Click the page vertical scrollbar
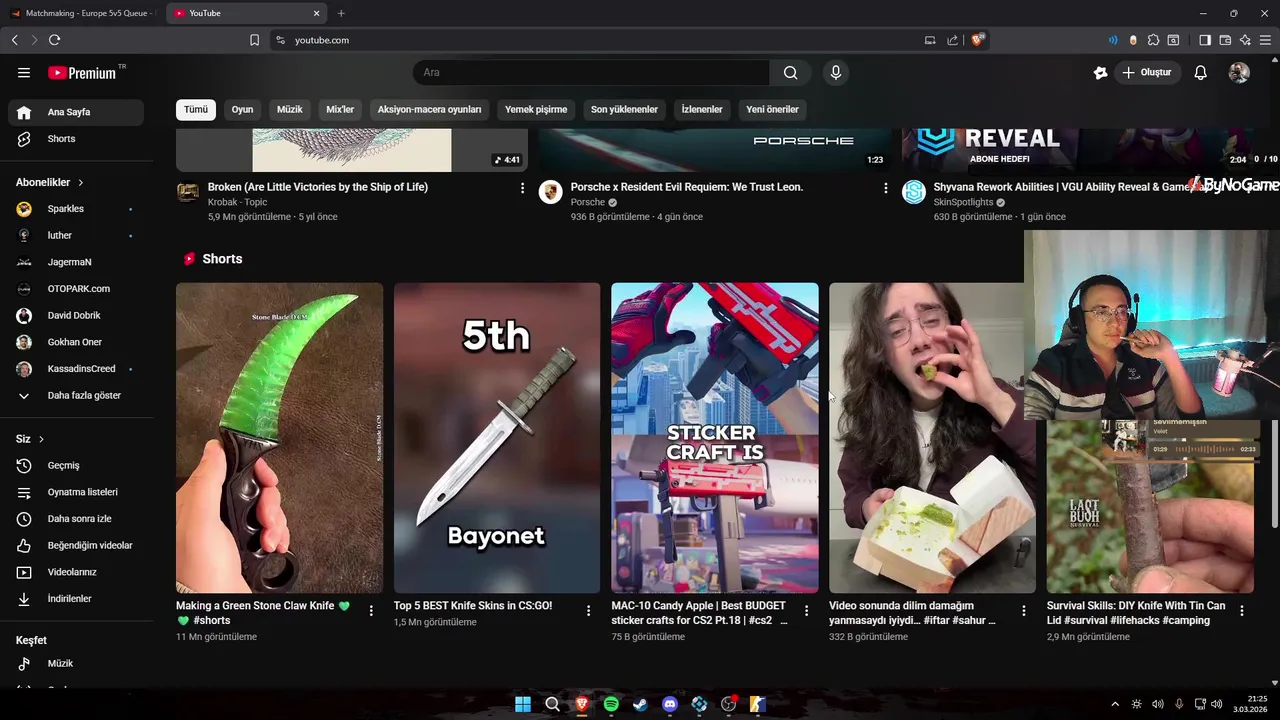 (1274, 474)
